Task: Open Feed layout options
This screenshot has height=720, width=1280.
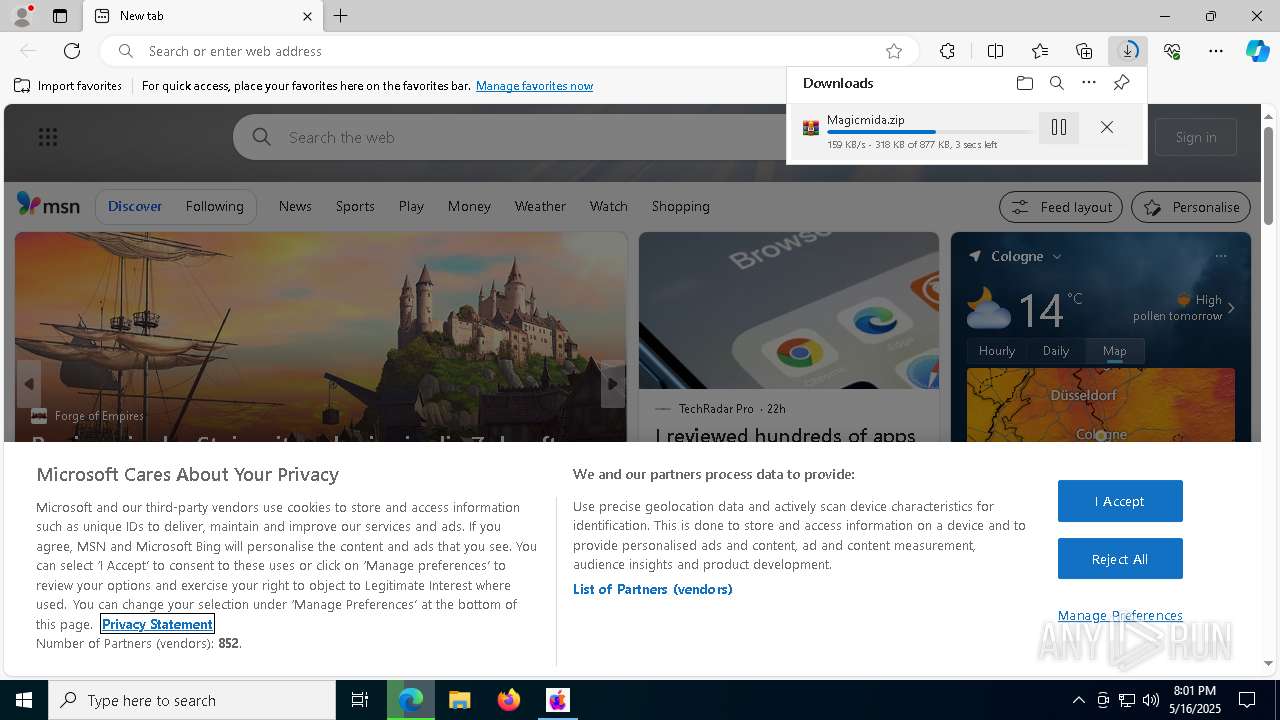Action: click(1062, 207)
